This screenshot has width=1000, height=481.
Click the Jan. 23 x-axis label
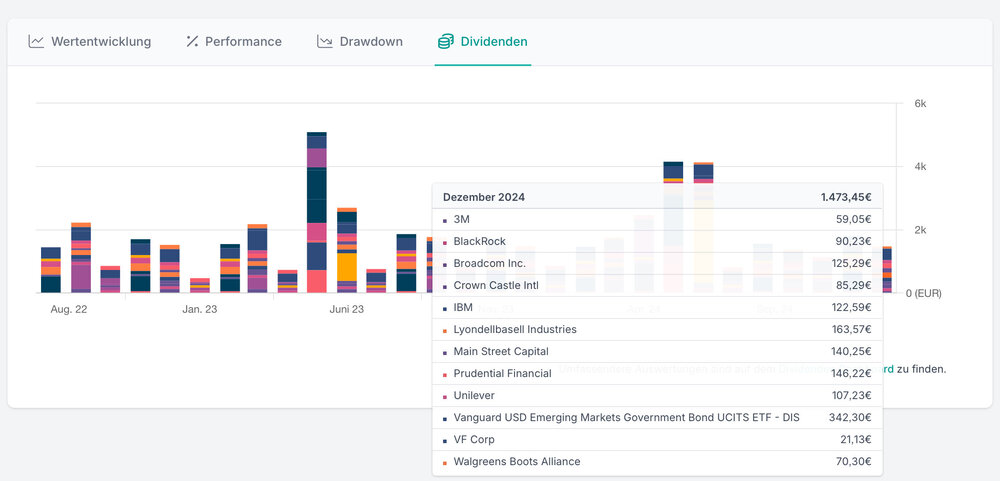coord(200,310)
